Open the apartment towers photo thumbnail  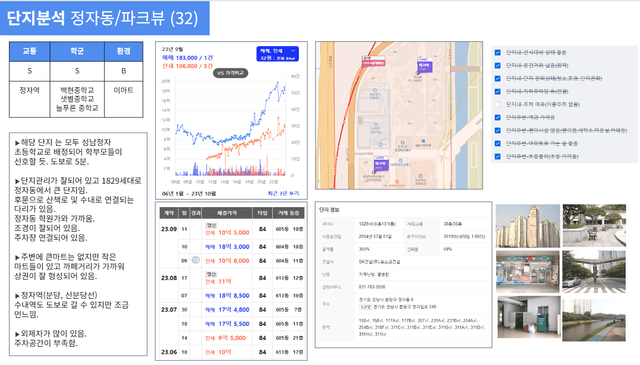(528, 226)
